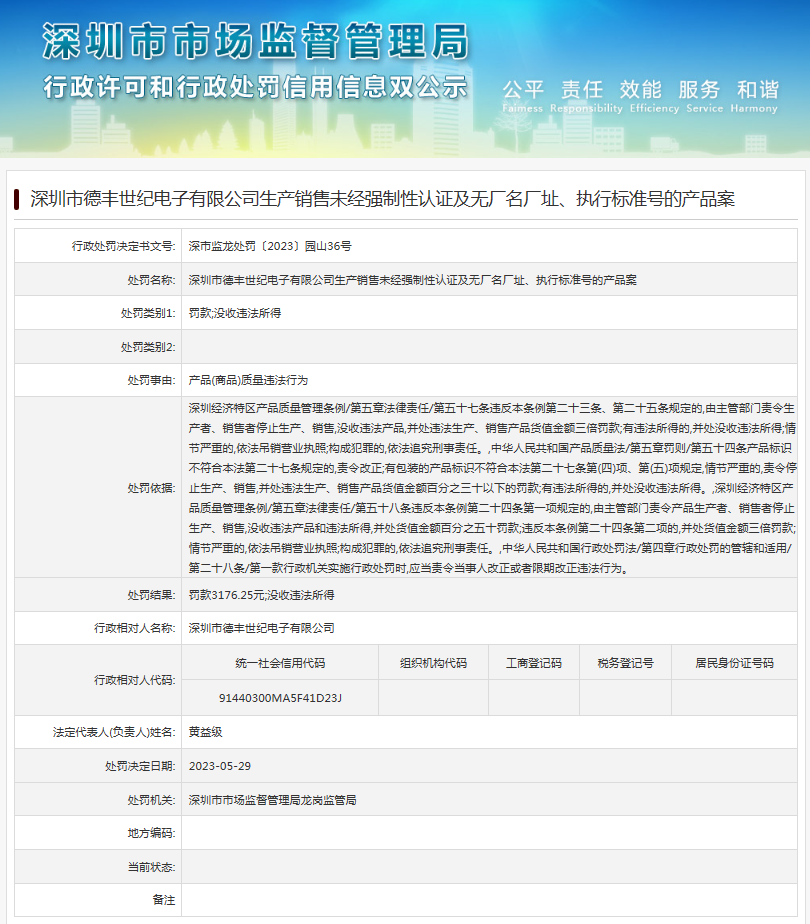Click the legal basis paragraph in 处罚依据 row
The image size is (810, 924).
(492, 488)
